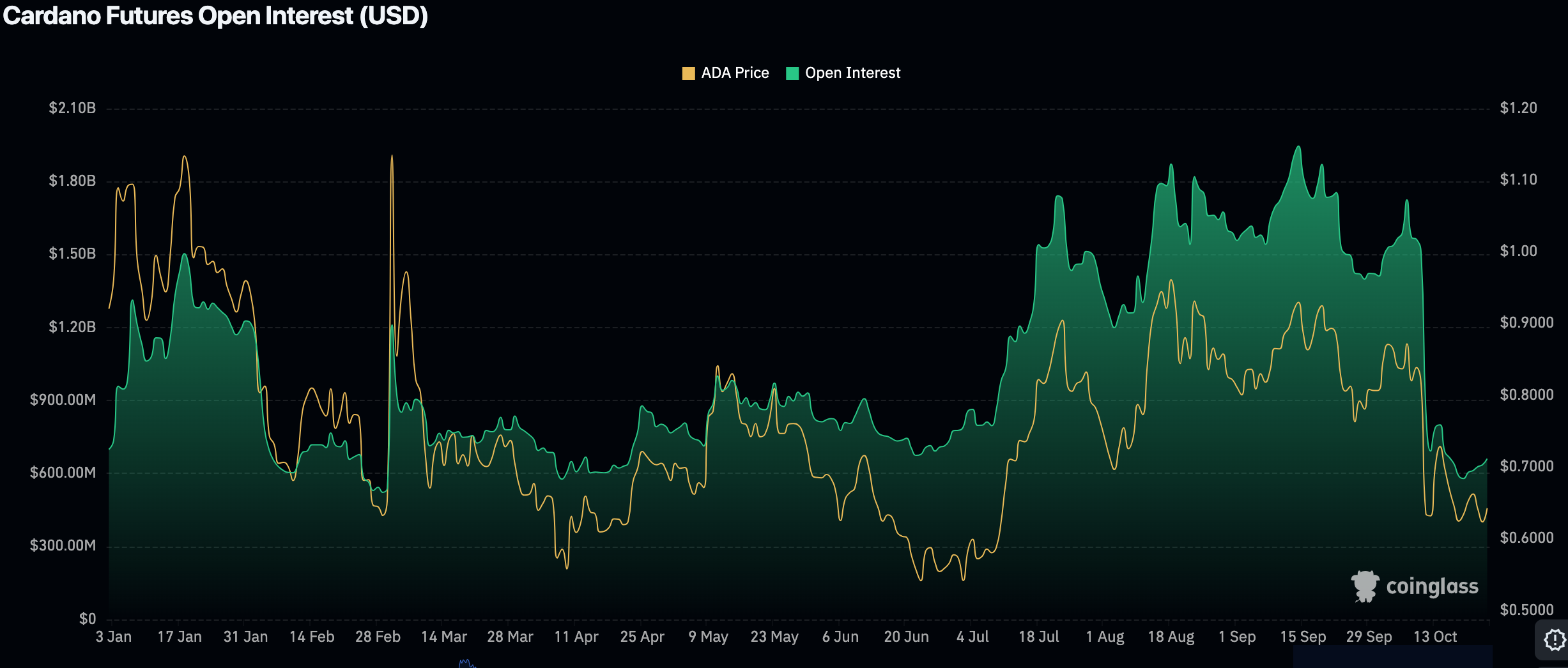Click the 13 Oct x-axis date label

tap(1435, 637)
